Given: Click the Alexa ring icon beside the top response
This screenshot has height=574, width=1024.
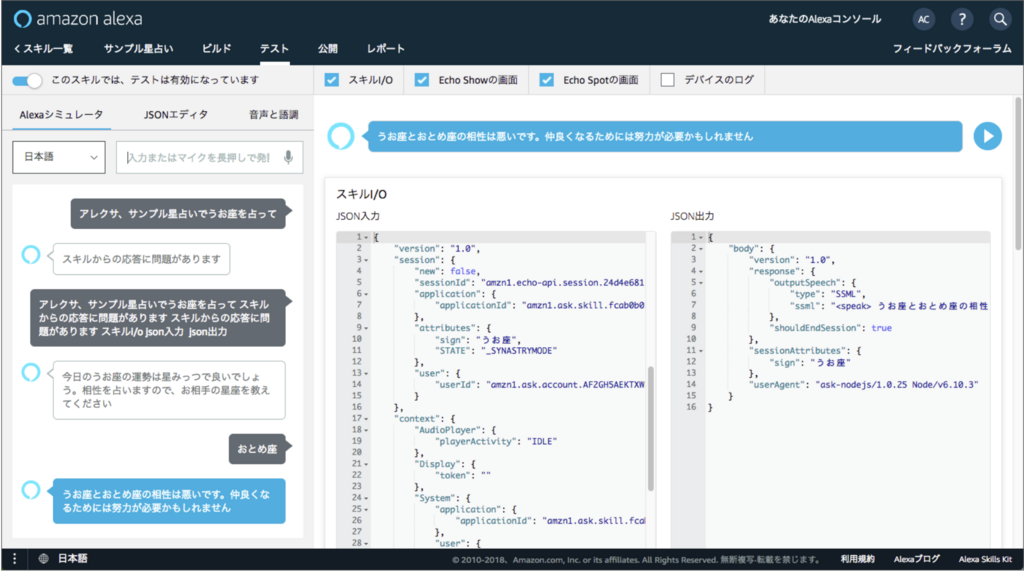Looking at the screenshot, I should tap(341, 136).
